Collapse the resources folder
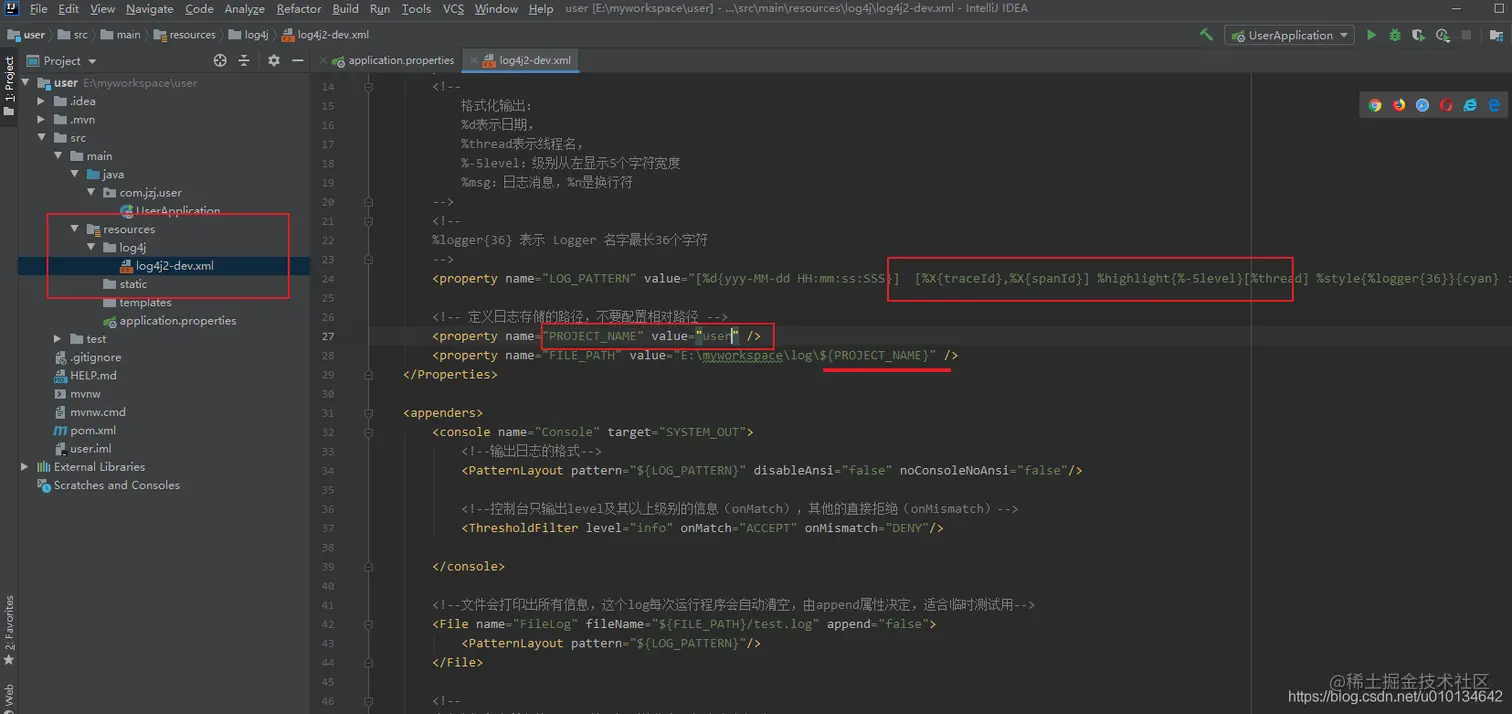This screenshot has height=714, width=1512. (74, 229)
